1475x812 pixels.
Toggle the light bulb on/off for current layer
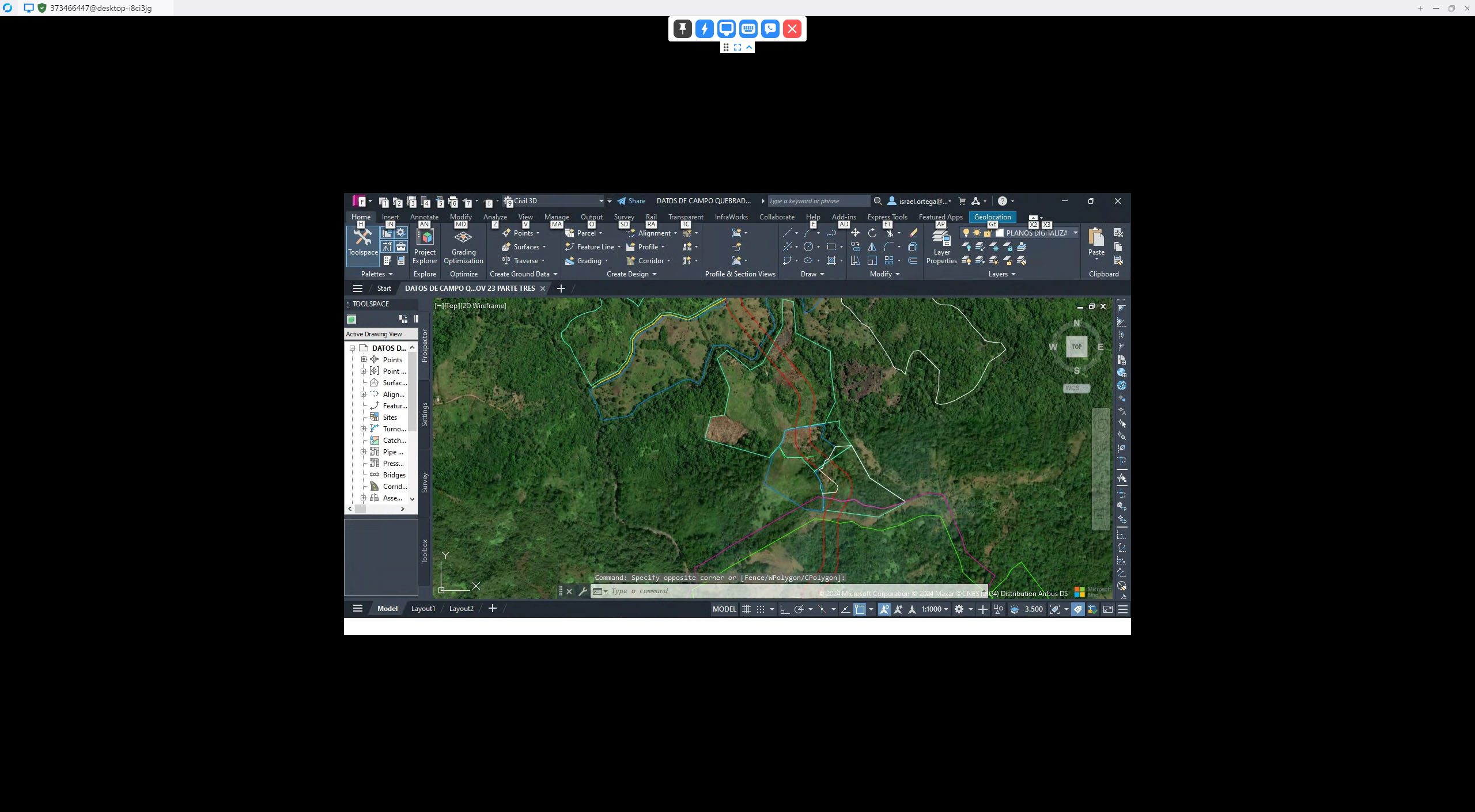[x=966, y=233]
